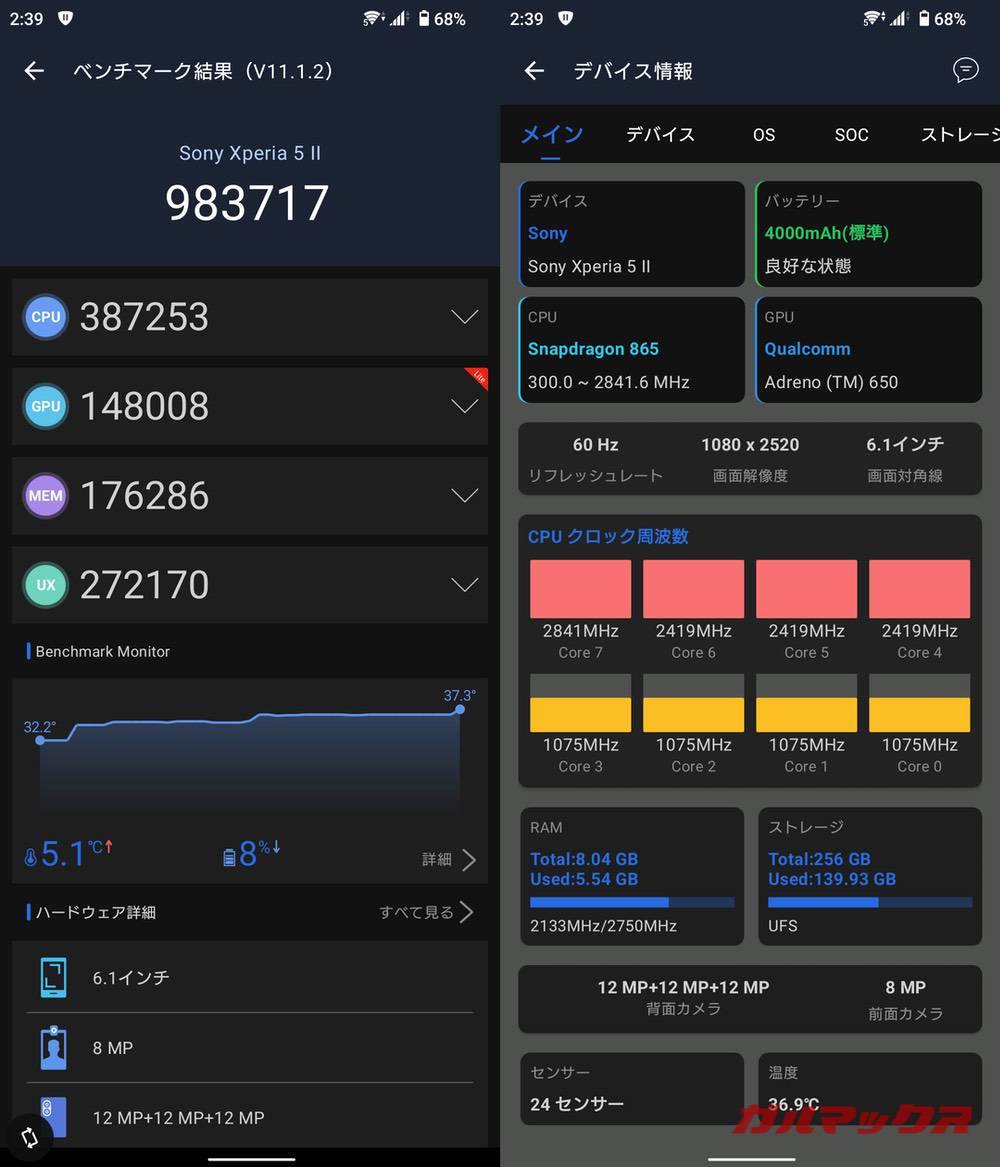Tap the 60 Hz リフレッシュレート value
Image resolution: width=1000 pixels, height=1167 pixels.
point(595,444)
